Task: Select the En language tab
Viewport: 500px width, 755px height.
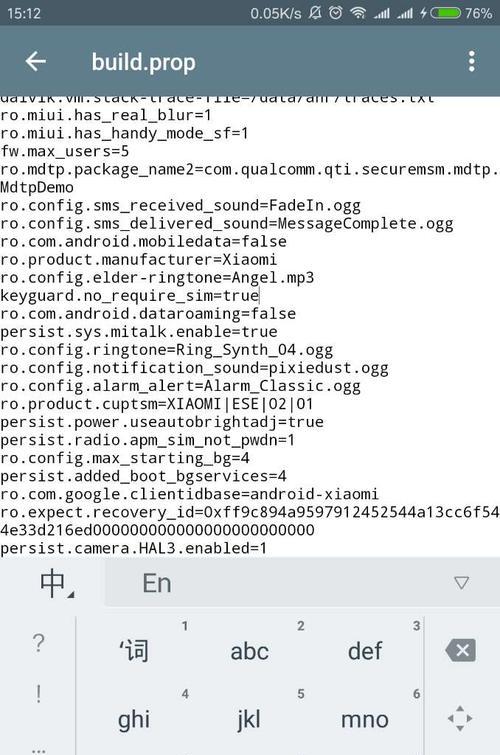Action: [157, 584]
